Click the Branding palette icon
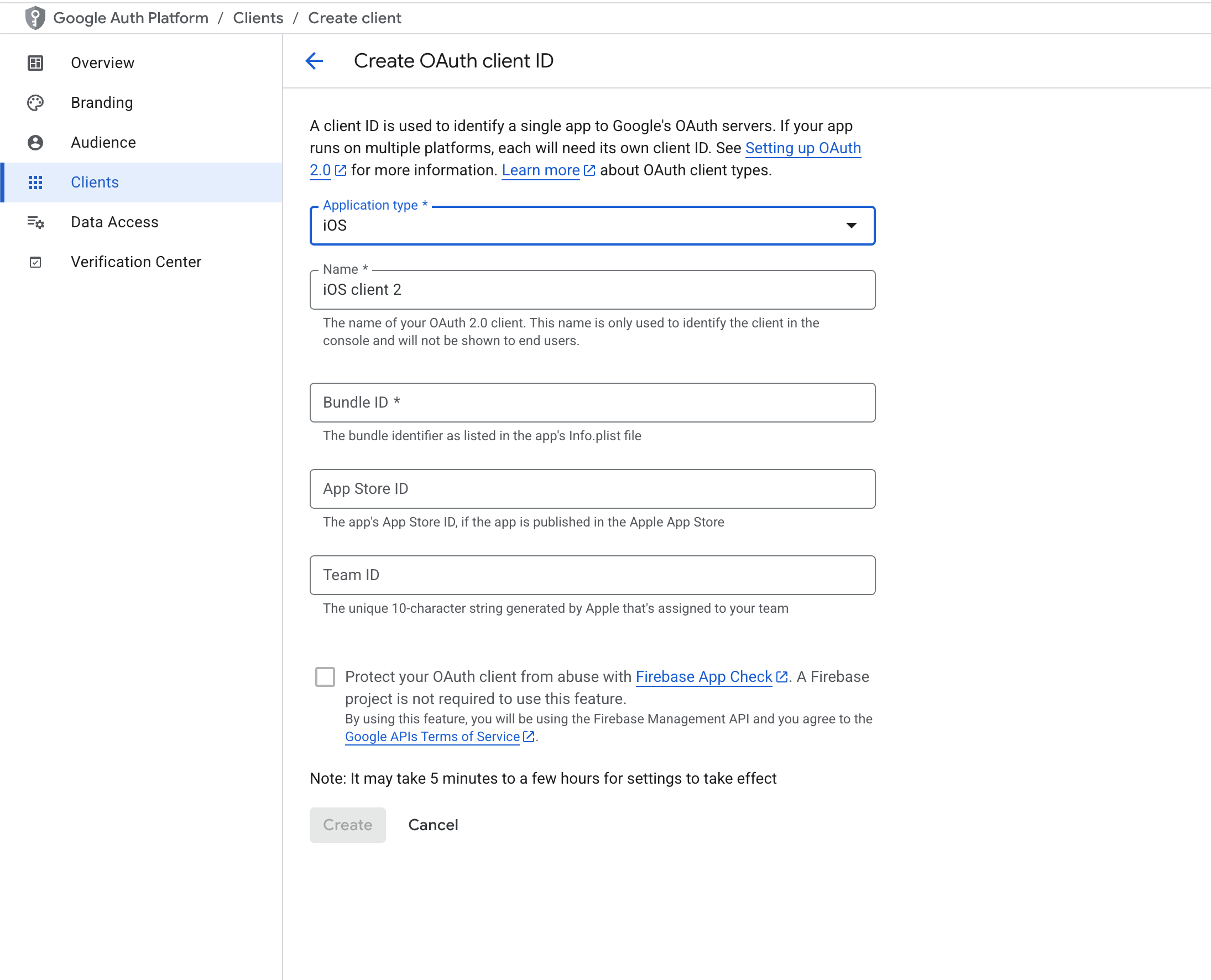 click(35, 103)
